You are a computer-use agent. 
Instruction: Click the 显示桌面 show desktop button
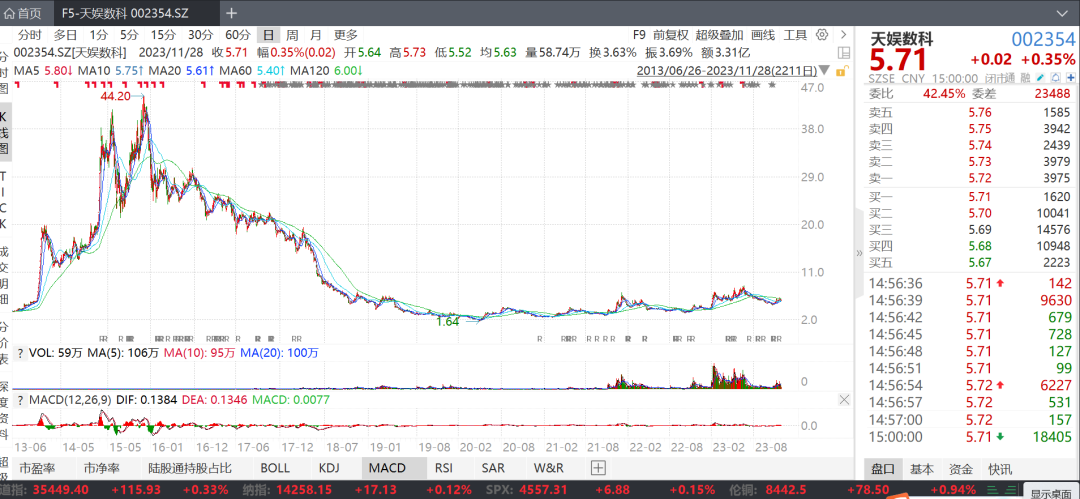click(x=1052, y=492)
